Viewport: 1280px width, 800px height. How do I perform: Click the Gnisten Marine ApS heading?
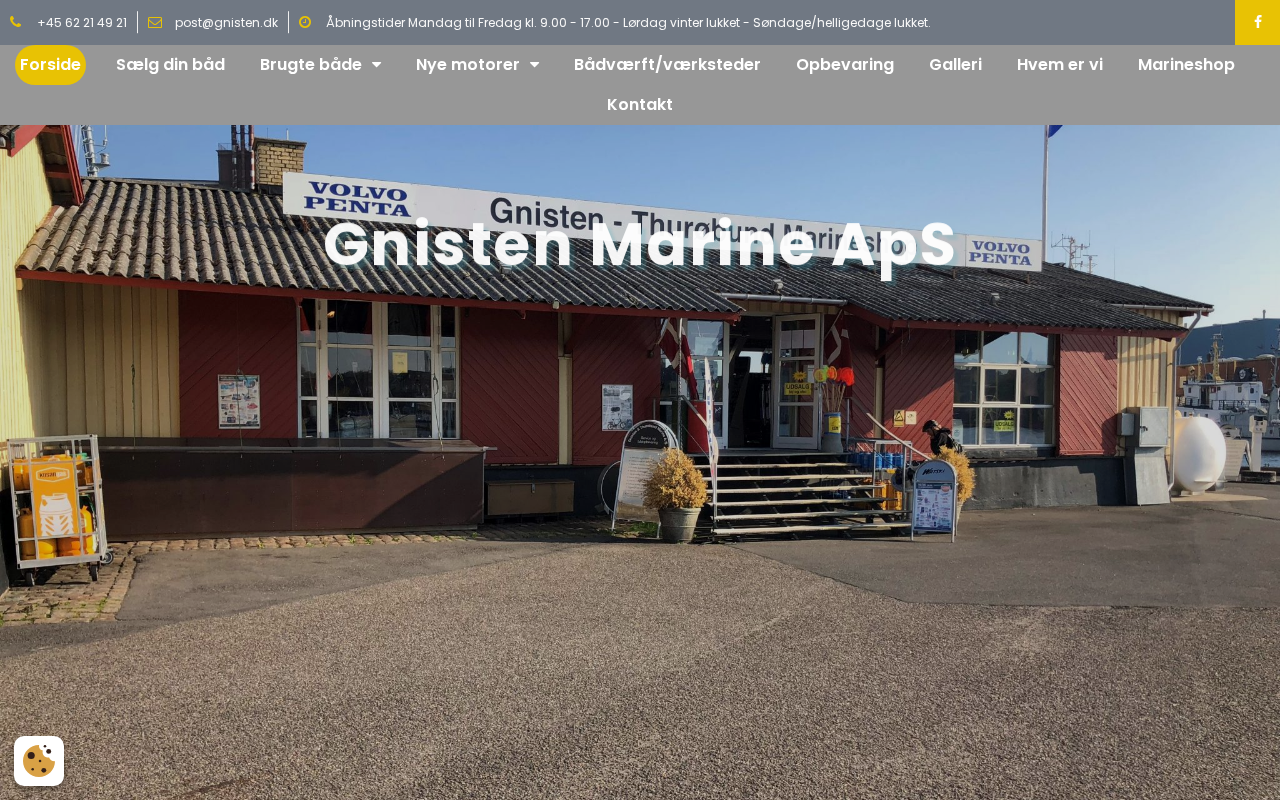click(640, 244)
